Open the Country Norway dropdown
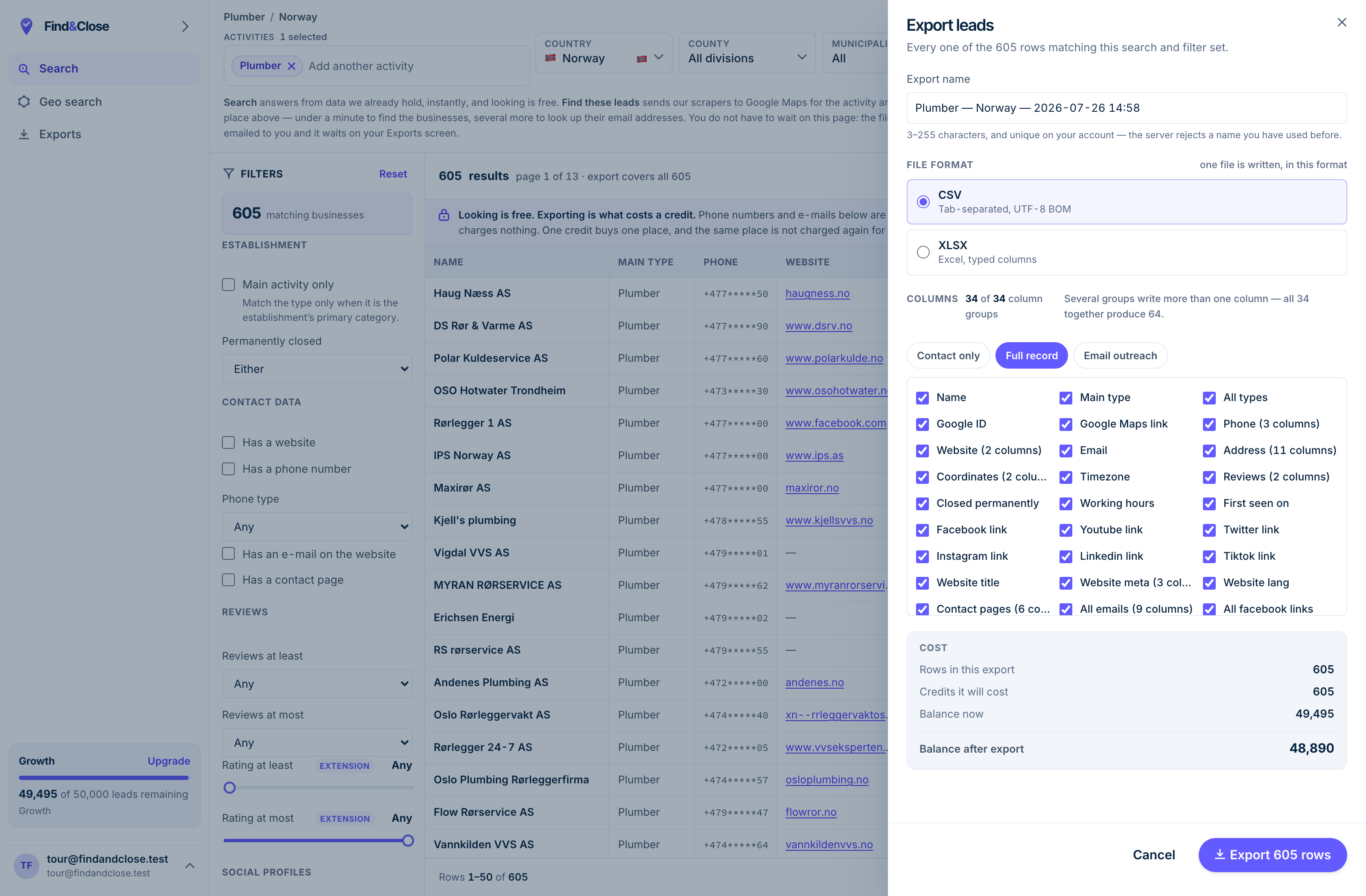 (603, 53)
